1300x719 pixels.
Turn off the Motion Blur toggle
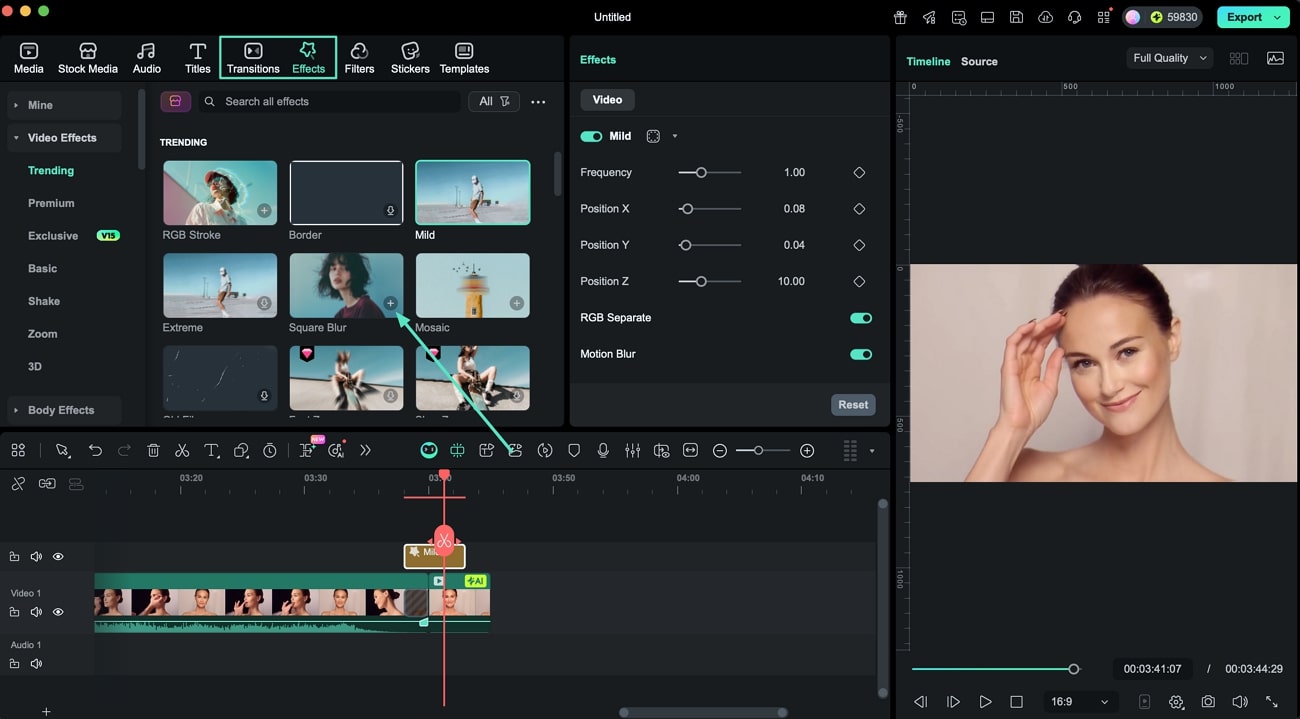860,354
